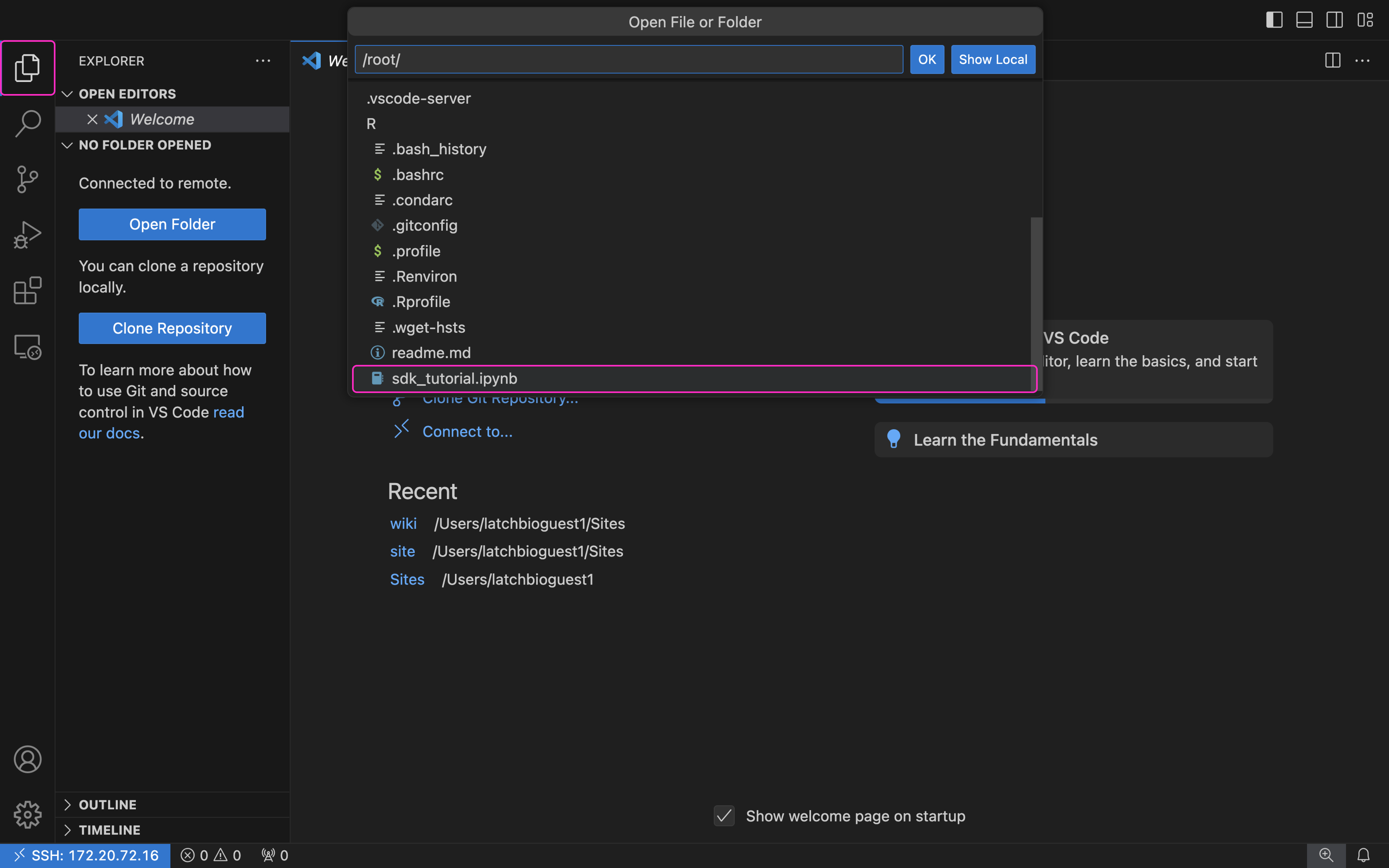Select readme.md in the file list
Viewport: 1389px width, 868px height.
click(431, 353)
